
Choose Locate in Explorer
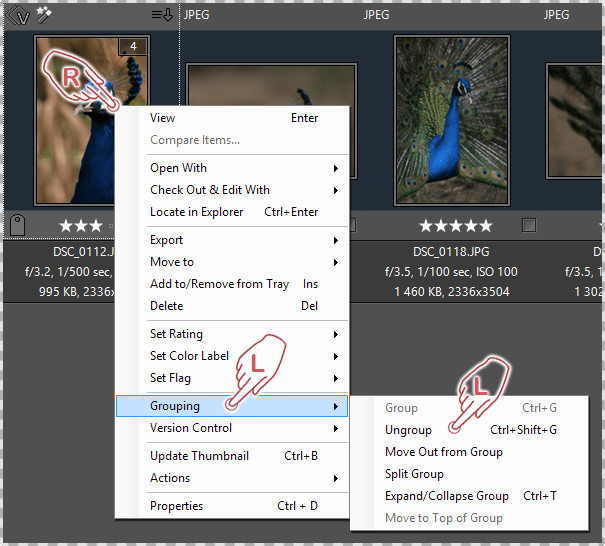pyautogui.click(x=233, y=212)
